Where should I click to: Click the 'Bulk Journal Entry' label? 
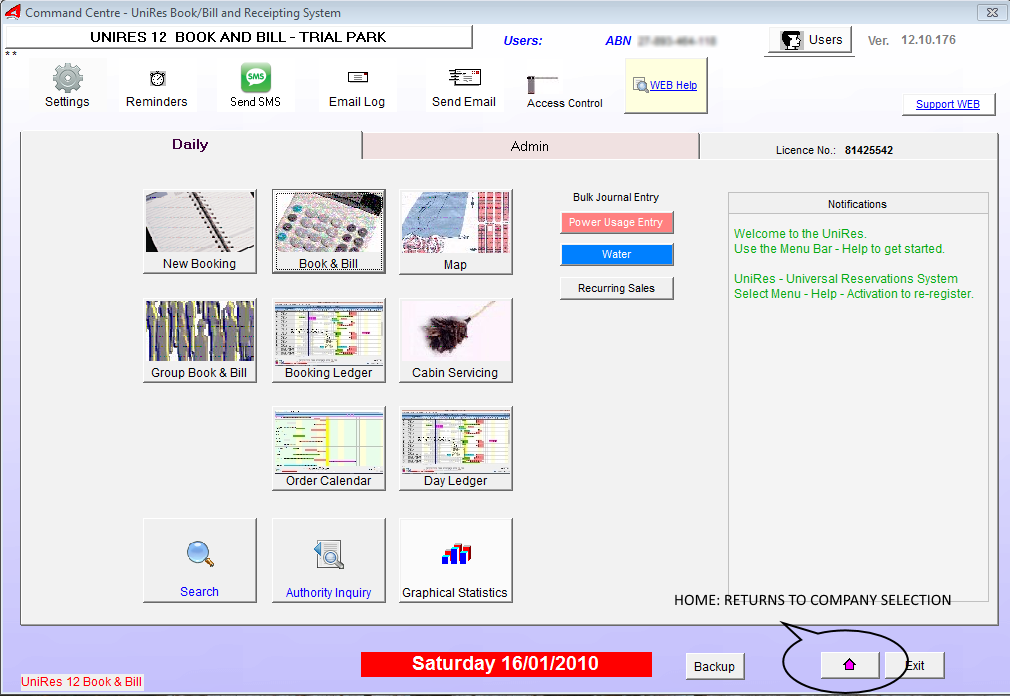pyautogui.click(x=616, y=198)
